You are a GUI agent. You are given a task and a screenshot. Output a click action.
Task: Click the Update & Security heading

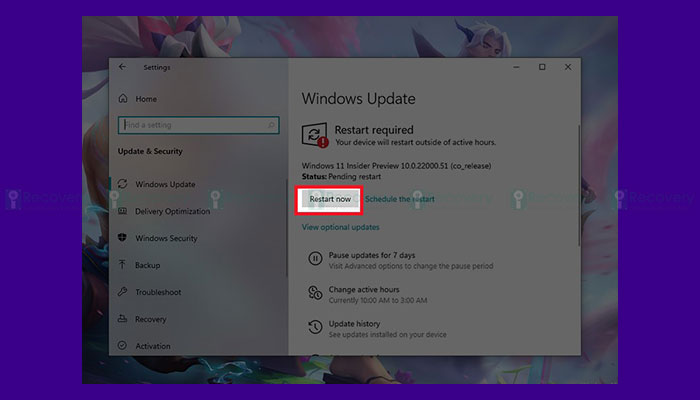pyautogui.click(x=150, y=151)
